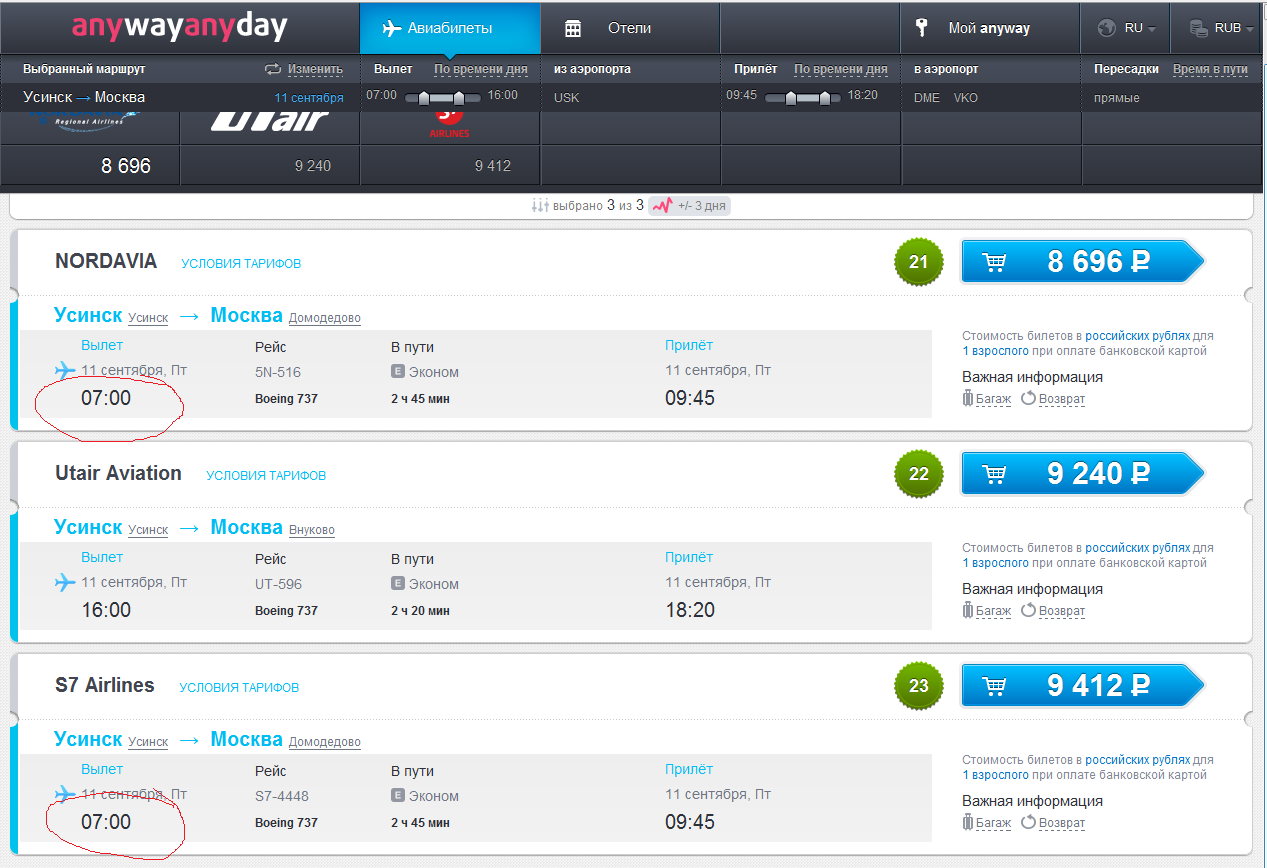
Task: Click Изменить to change the route
Action: click(x=315, y=69)
